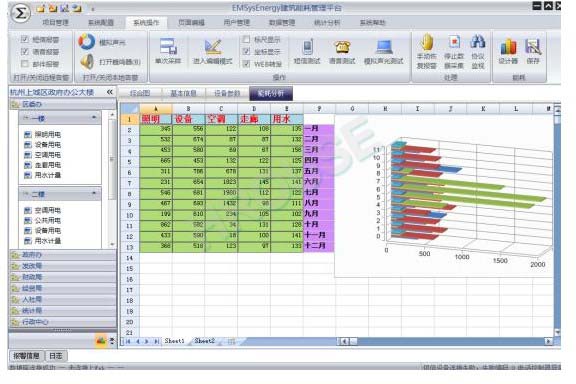Enable the 标尺显示 ruler checkbox
The height and width of the screenshot is (384, 576).
pos(246,39)
